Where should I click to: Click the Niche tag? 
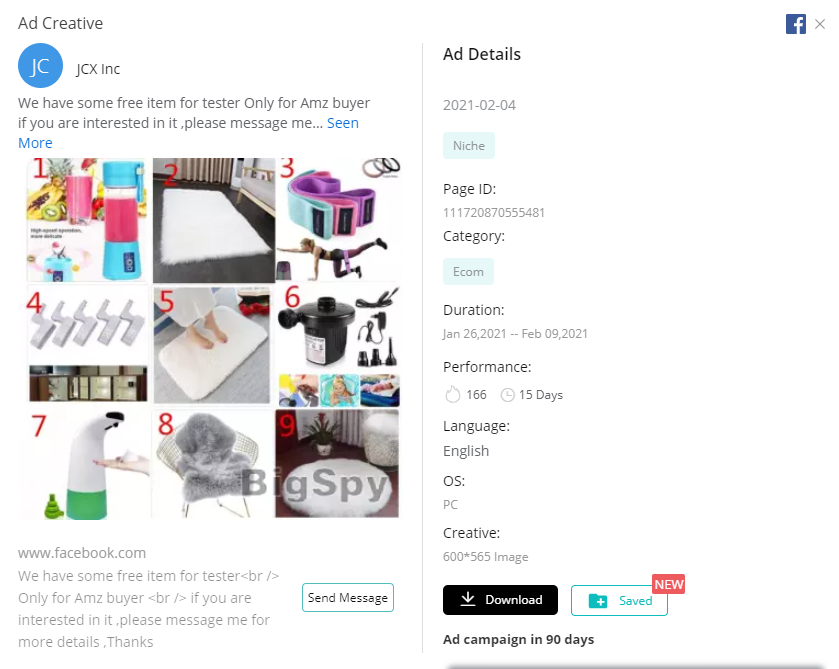[468, 146]
